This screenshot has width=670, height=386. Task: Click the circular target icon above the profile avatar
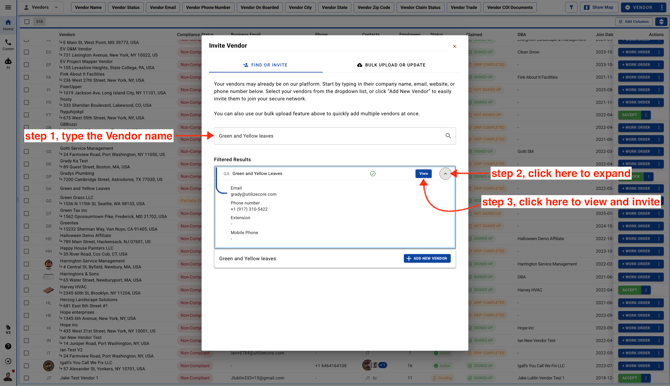tap(8, 361)
